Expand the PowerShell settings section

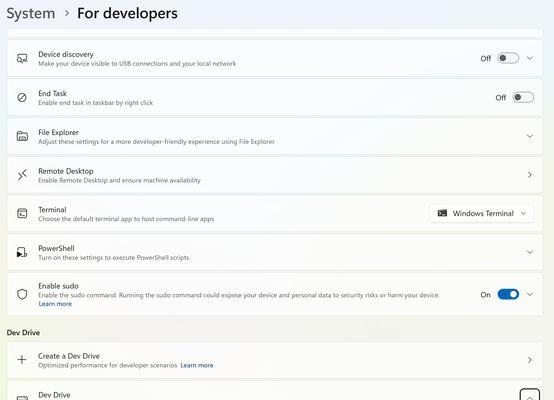coord(530,252)
